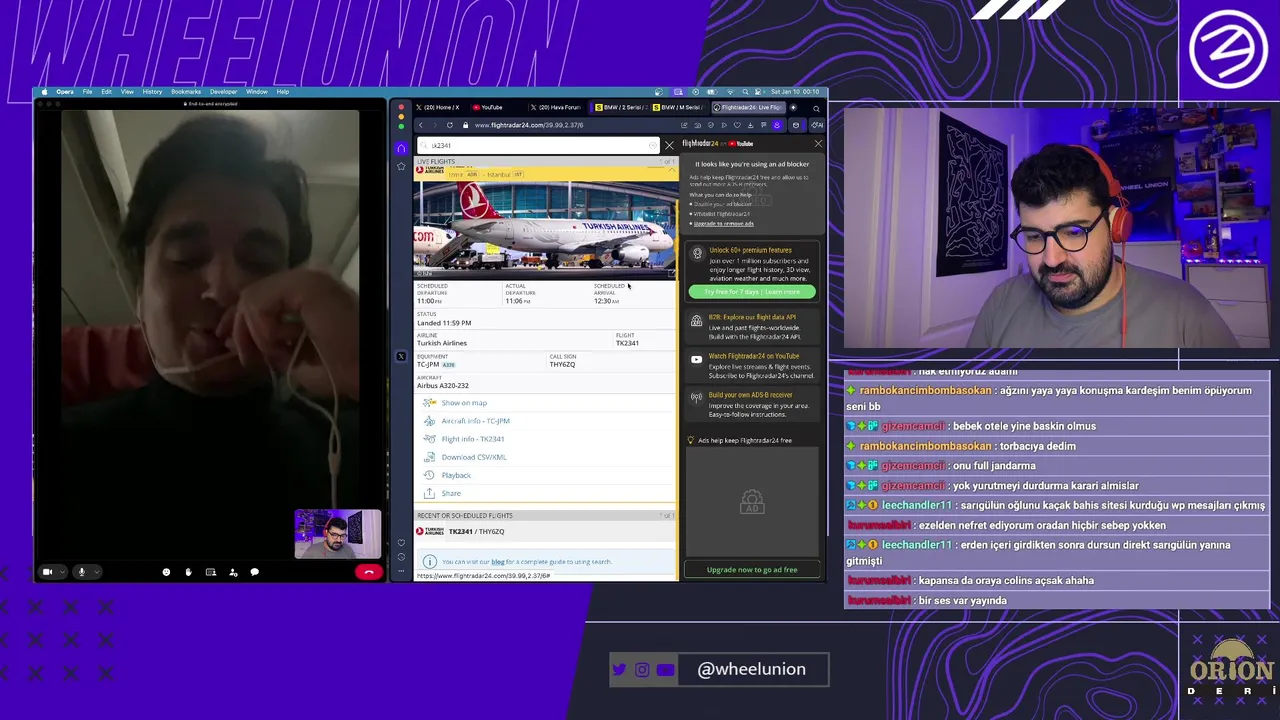Click the tk2341 flight search field

(x=538, y=145)
